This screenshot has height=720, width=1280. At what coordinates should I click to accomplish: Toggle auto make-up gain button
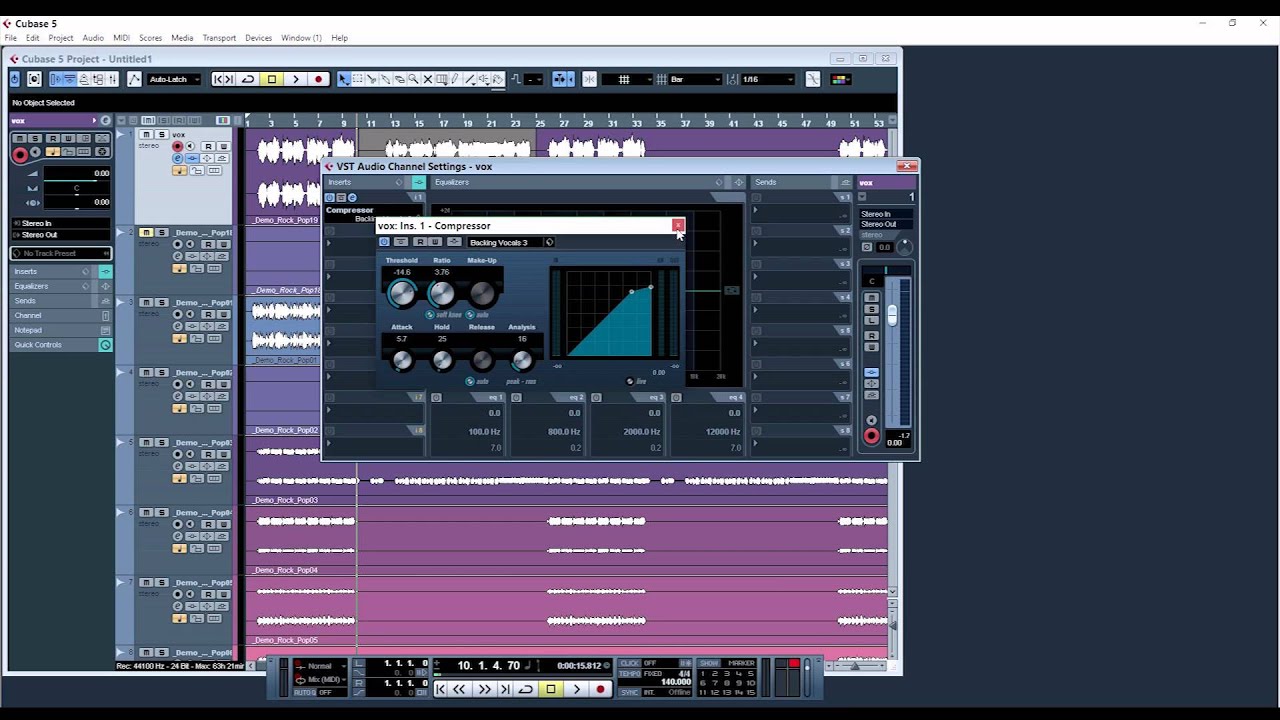[470, 314]
